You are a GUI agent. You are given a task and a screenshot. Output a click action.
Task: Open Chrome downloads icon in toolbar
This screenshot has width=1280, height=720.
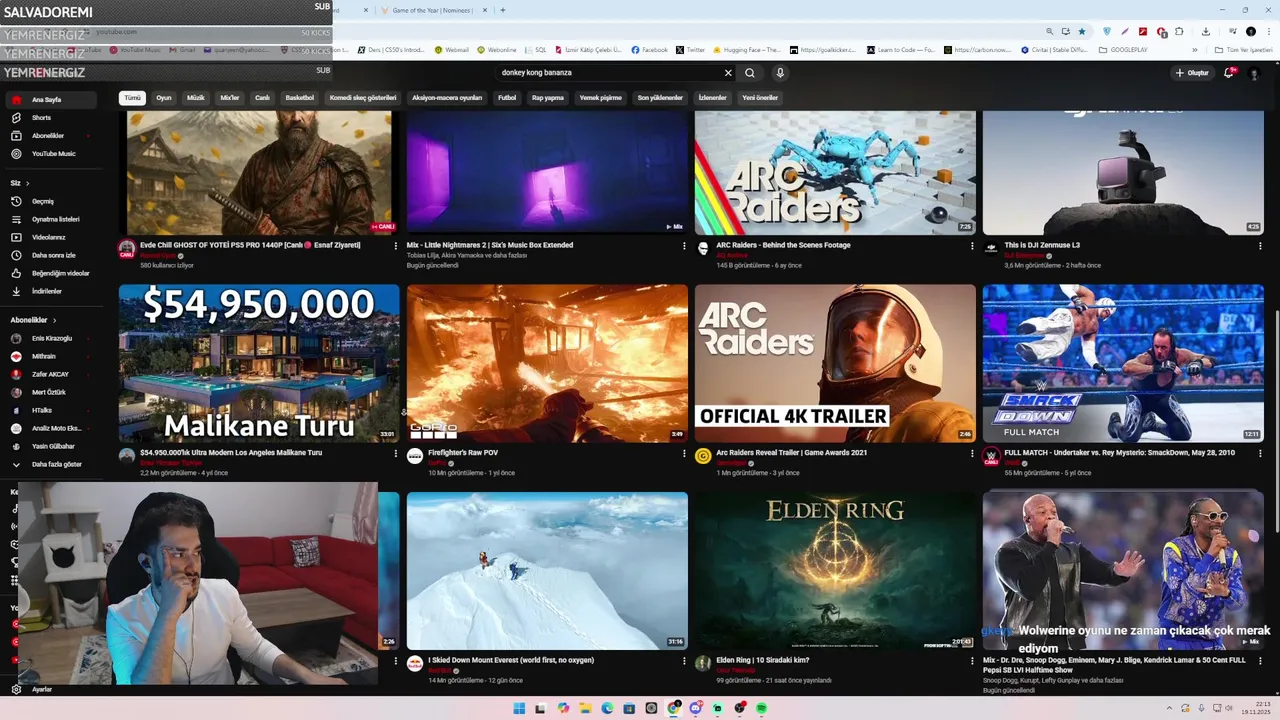click(x=1206, y=32)
